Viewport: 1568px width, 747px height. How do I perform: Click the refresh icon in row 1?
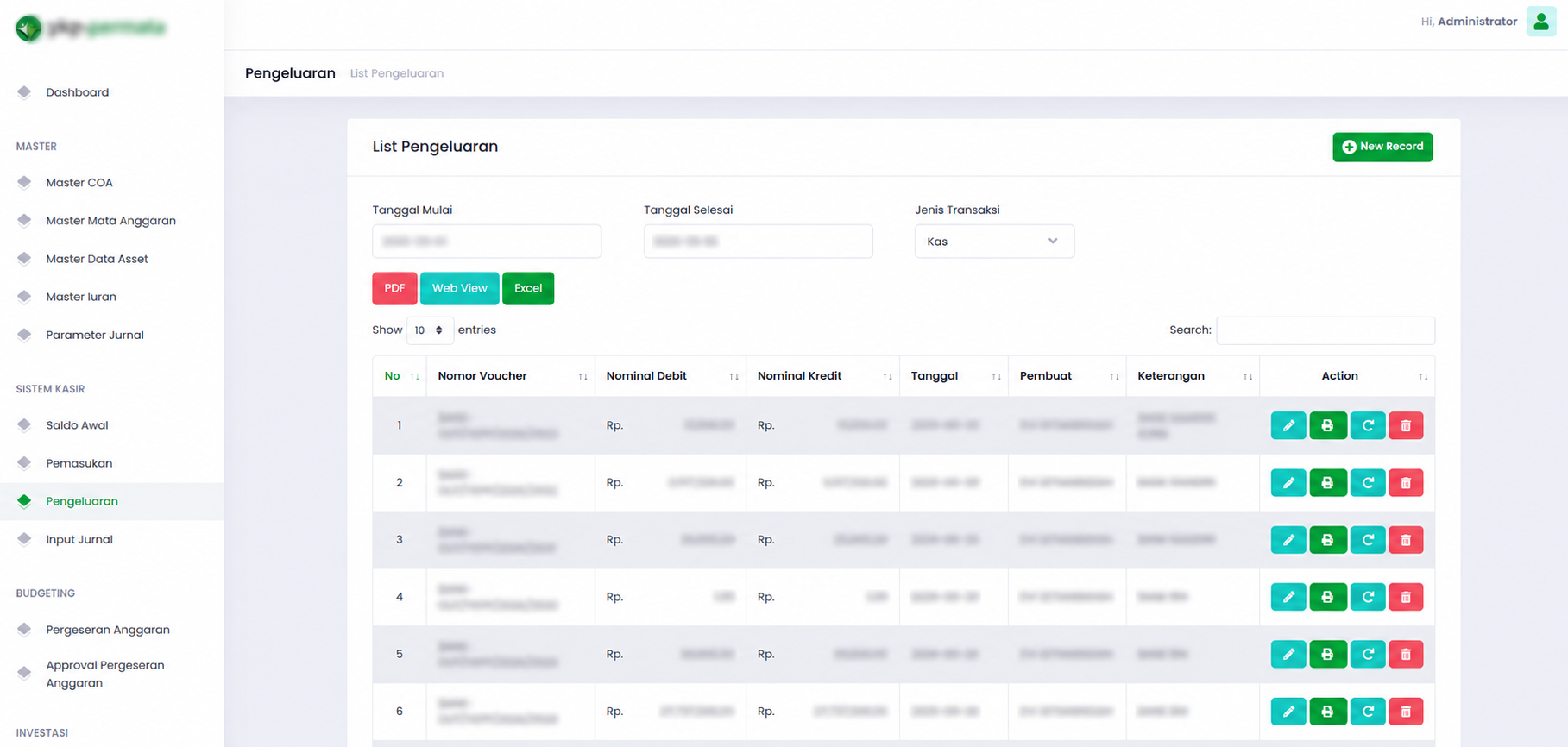click(1368, 425)
